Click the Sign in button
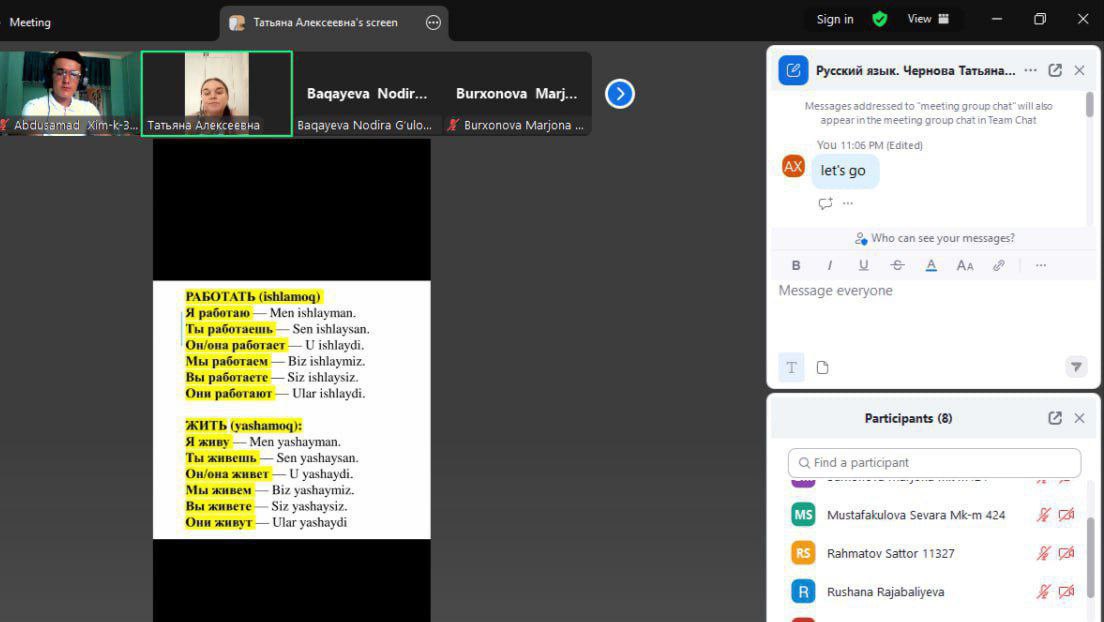This screenshot has height=622, width=1104. (x=835, y=19)
